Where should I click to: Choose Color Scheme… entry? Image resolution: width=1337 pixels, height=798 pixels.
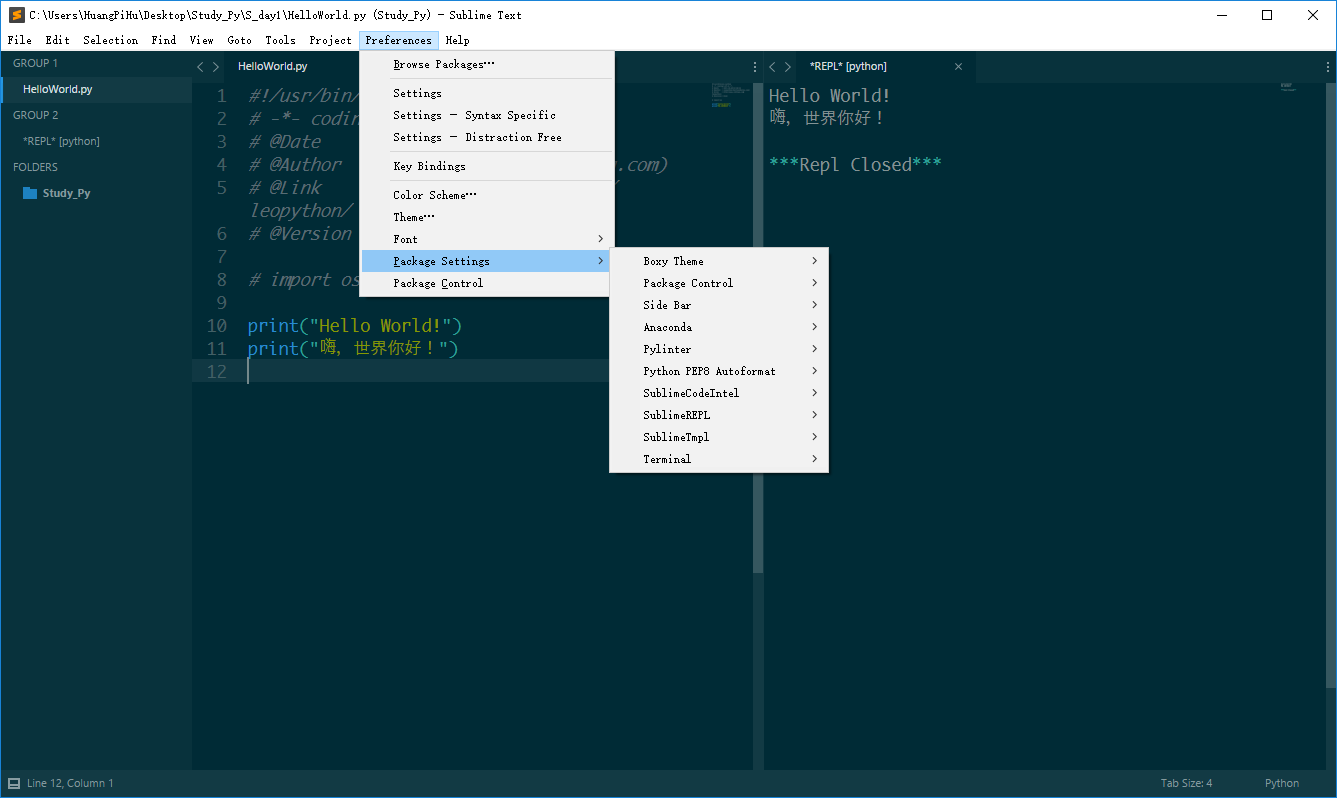point(487,195)
